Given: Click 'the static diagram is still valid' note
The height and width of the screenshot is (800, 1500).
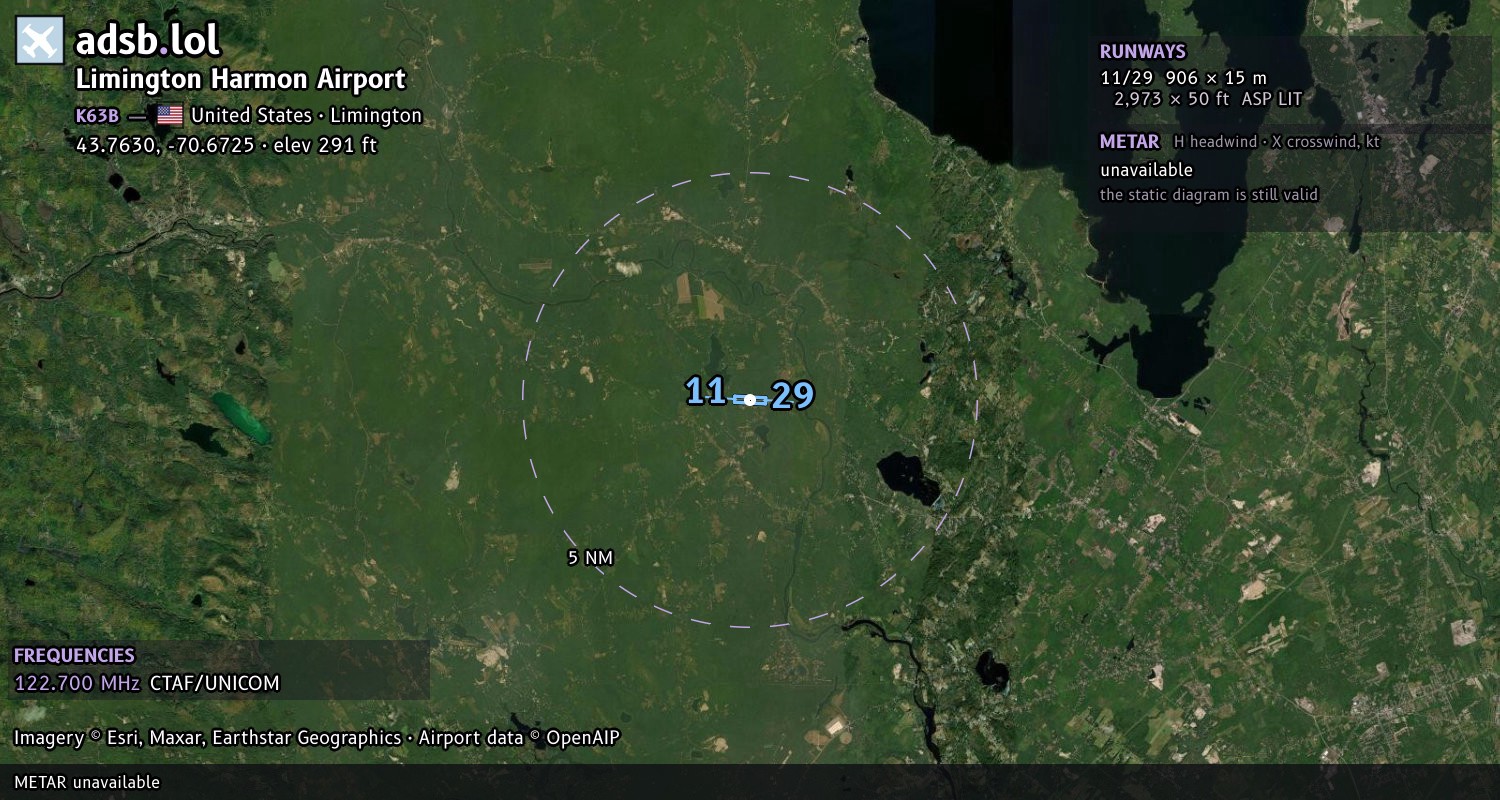Looking at the screenshot, I should [1209, 195].
